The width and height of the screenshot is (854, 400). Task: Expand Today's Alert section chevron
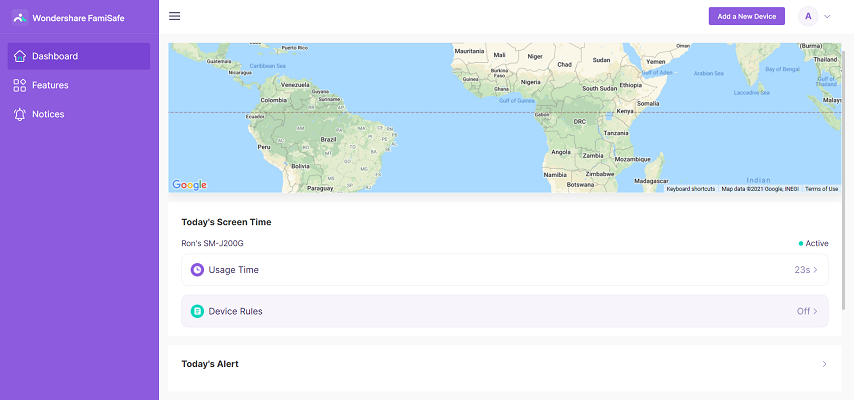pyautogui.click(x=825, y=364)
